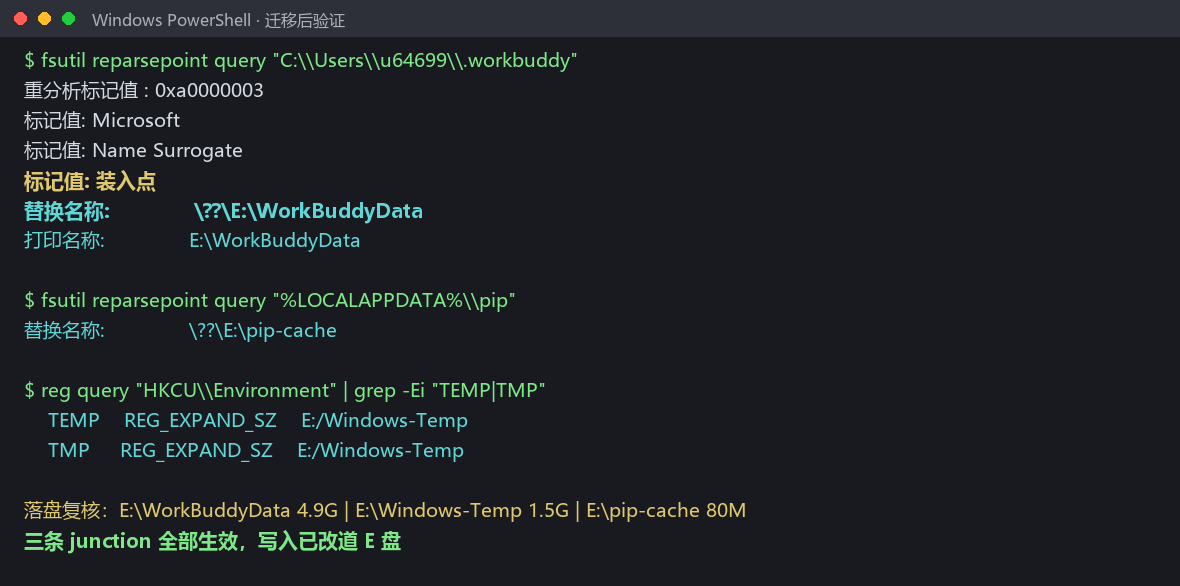Viewport: 1180px width, 586px height.
Task: Click the green maximize window dot
Action: pos(68,19)
